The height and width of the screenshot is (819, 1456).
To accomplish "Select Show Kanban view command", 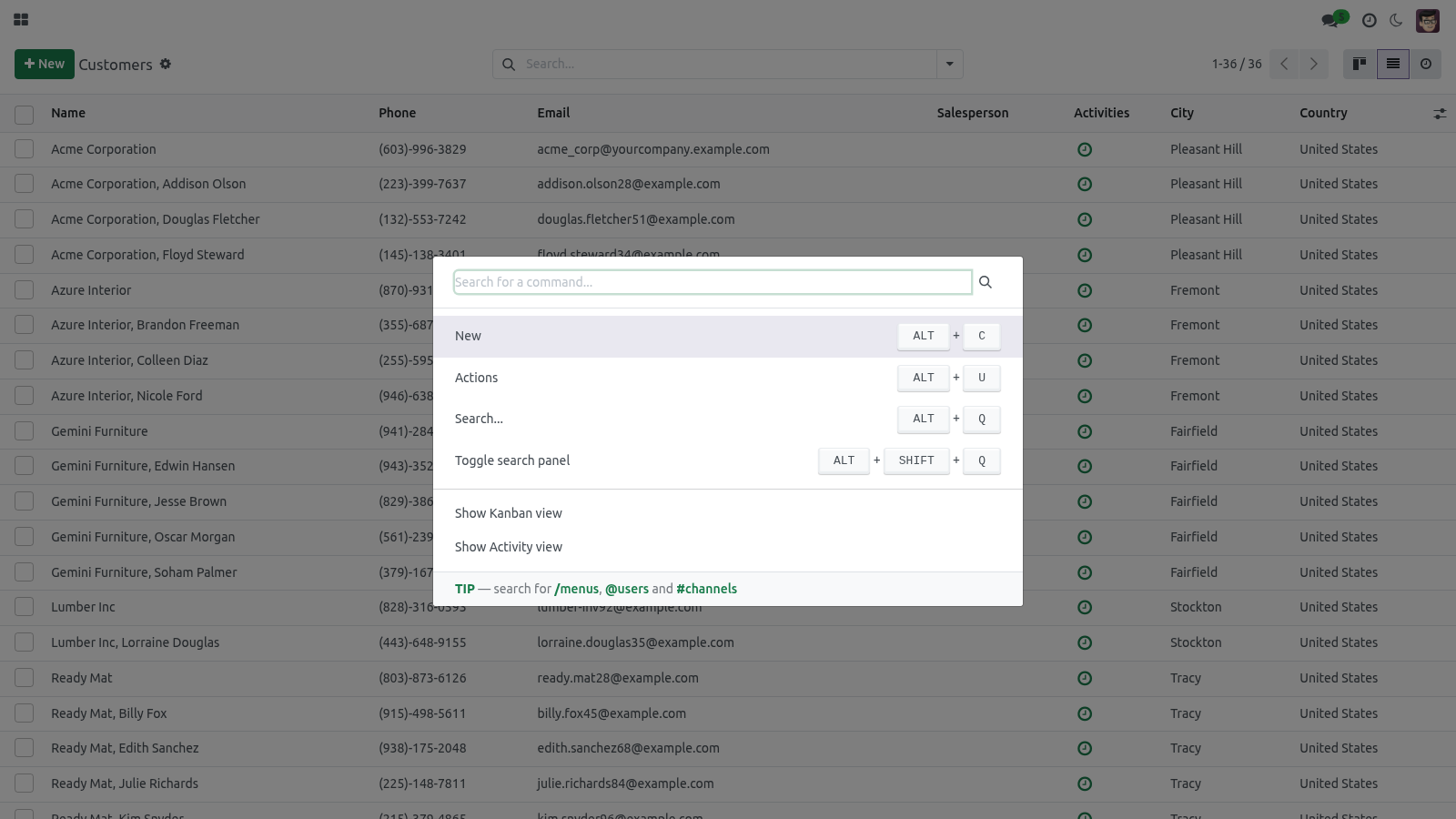I will pos(728,513).
